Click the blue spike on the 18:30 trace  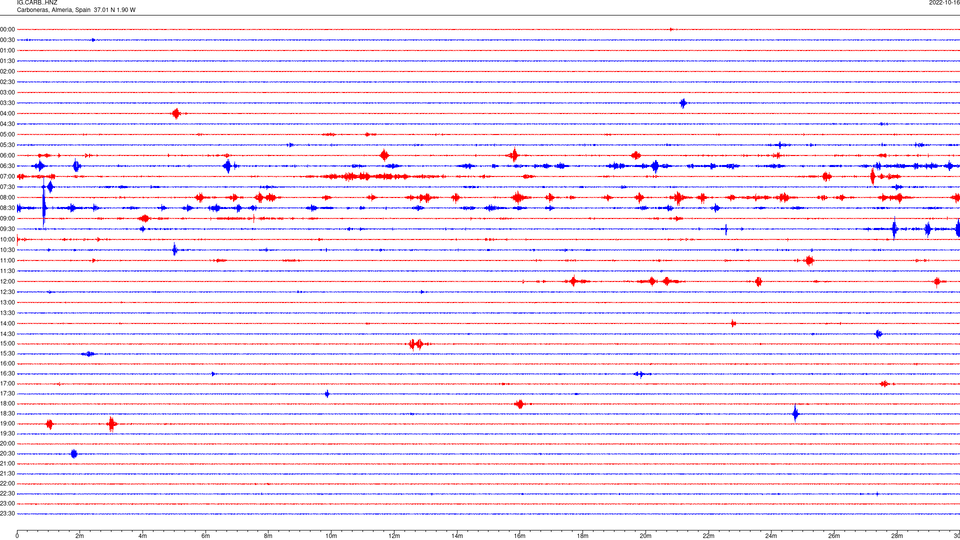coord(795,414)
